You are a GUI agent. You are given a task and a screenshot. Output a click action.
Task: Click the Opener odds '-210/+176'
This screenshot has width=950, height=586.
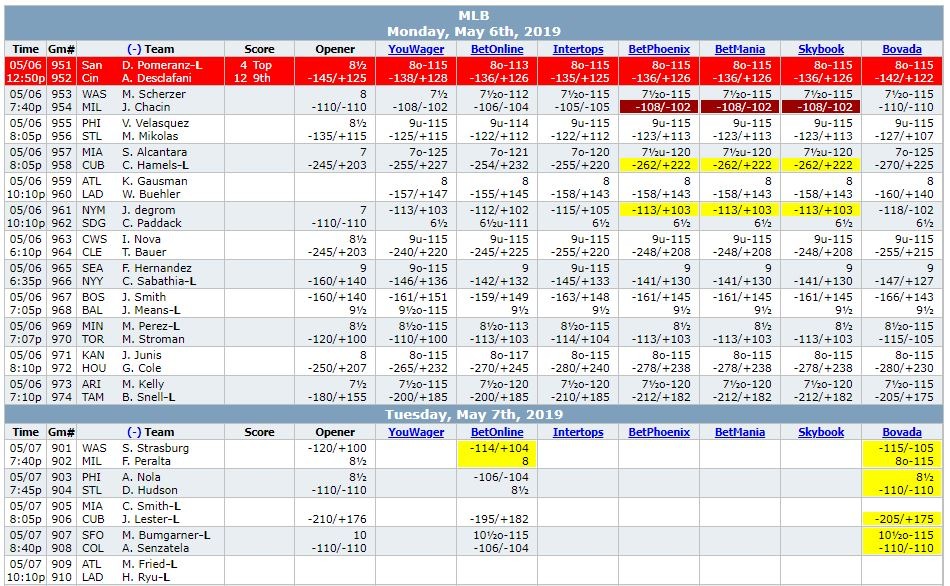(x=337, y=519)
